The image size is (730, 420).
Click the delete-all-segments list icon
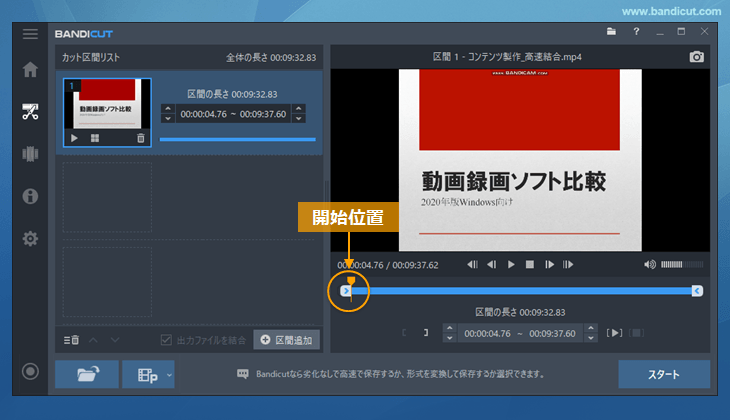pyautogui.click(x=71, y=340)
